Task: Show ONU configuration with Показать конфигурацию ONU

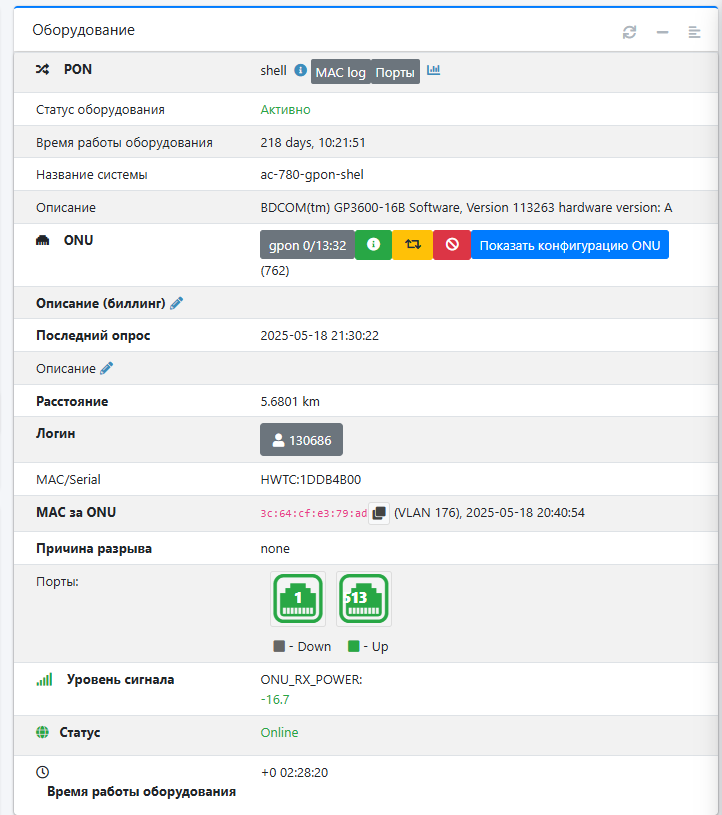Action: coord(570,245)
